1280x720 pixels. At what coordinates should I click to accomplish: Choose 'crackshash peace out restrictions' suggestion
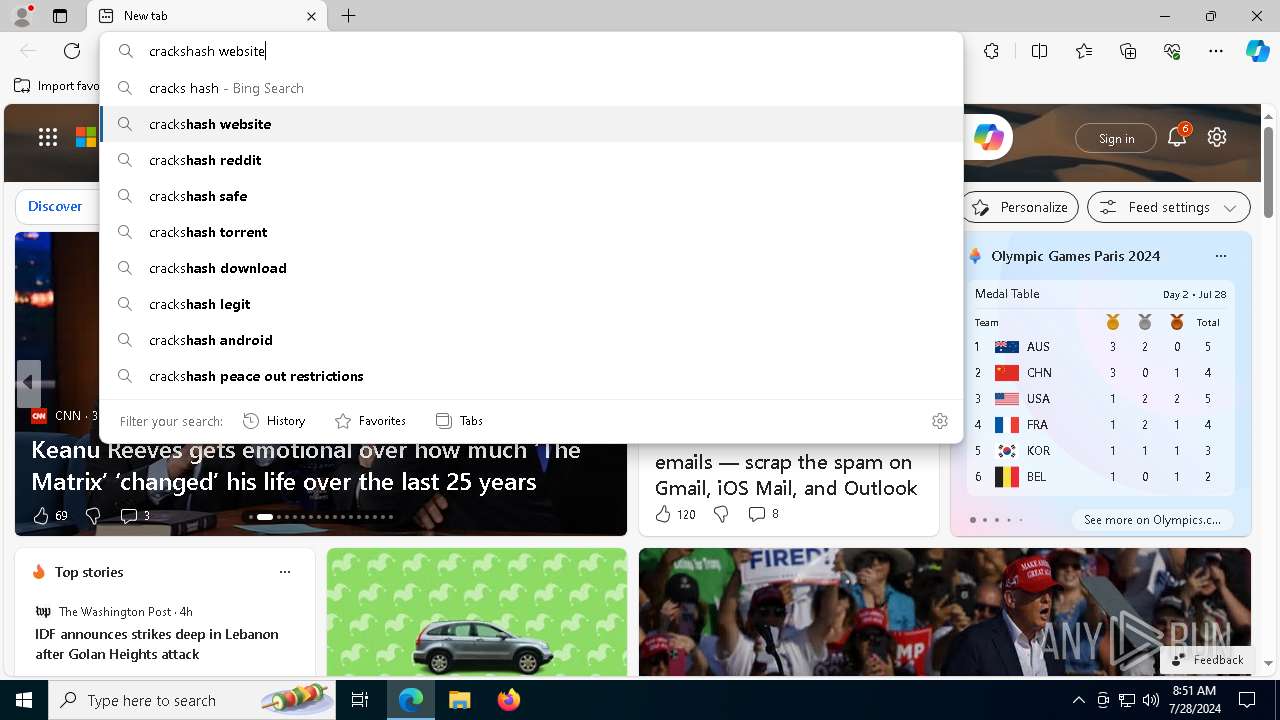pos(531,376)
